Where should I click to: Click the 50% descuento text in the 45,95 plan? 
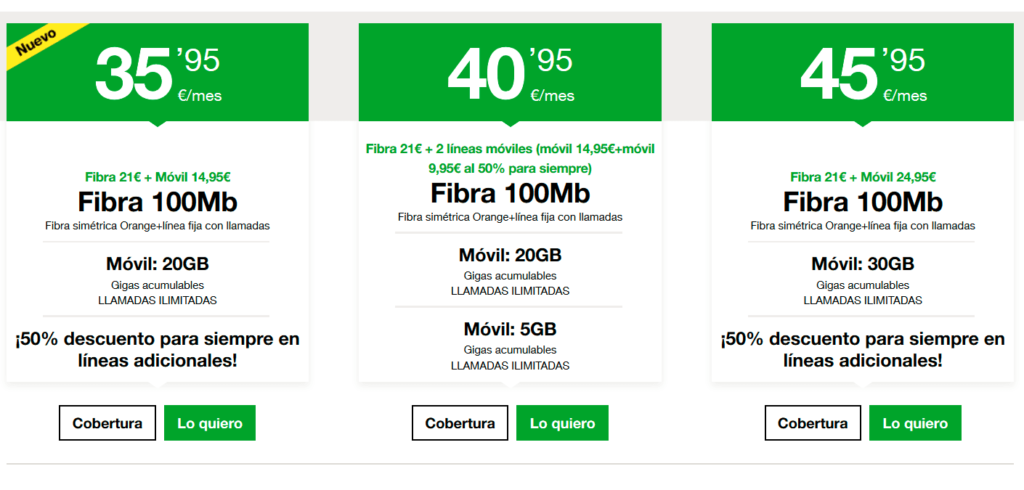pyautogui.click(x=863, y=349)
